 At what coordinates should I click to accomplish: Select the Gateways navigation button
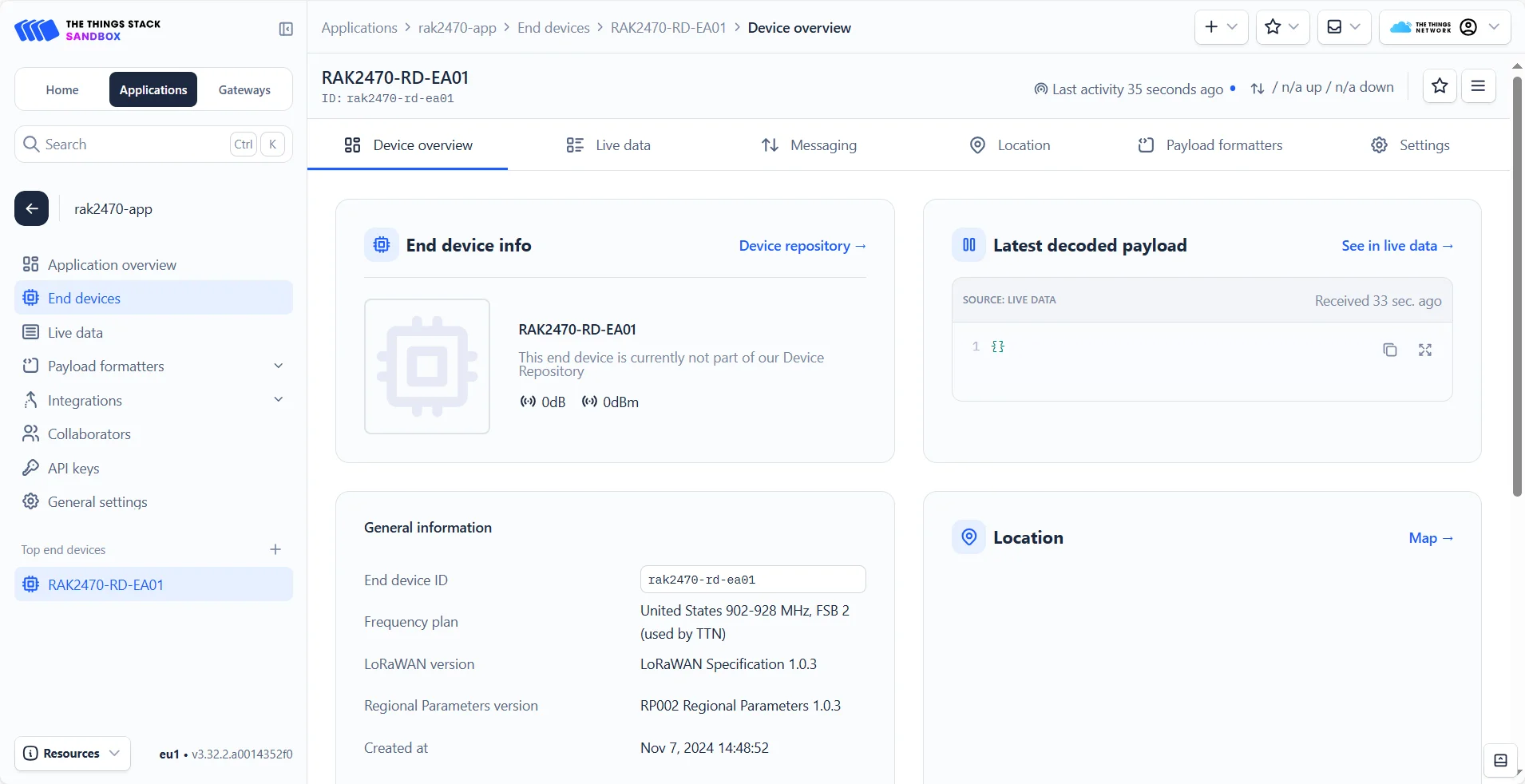[244, 90]
